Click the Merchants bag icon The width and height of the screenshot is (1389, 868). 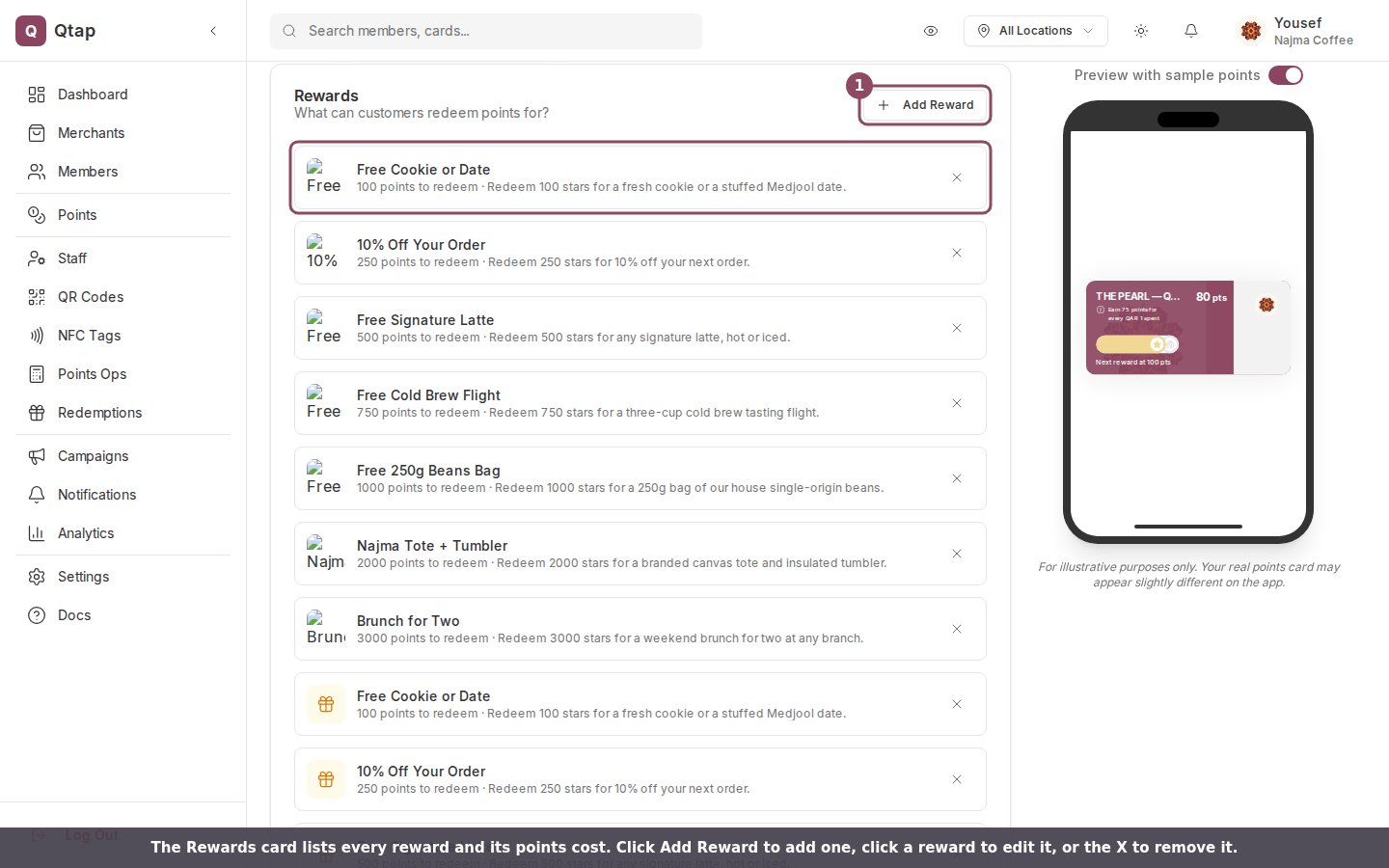(x=37, y=133)
